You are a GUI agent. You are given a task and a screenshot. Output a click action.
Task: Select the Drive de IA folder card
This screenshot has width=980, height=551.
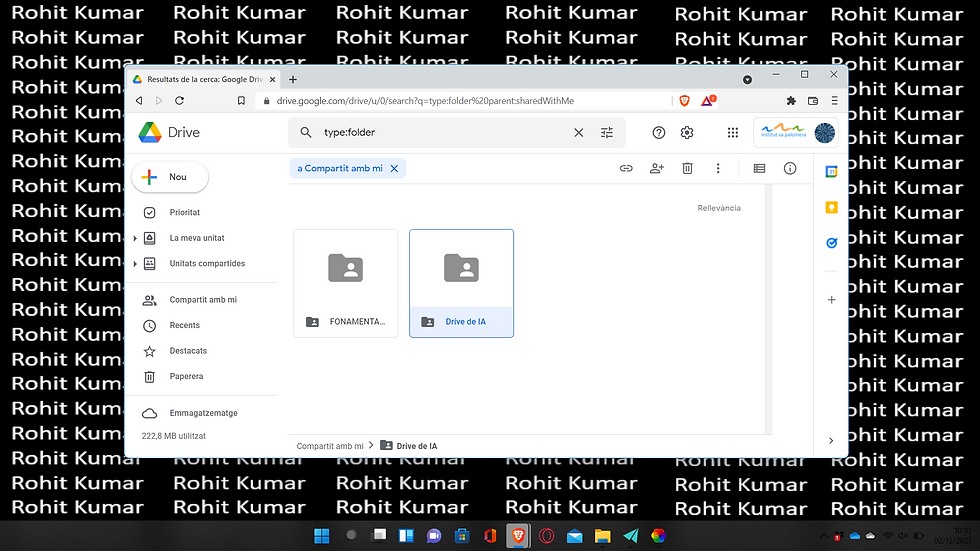[461, 284]
